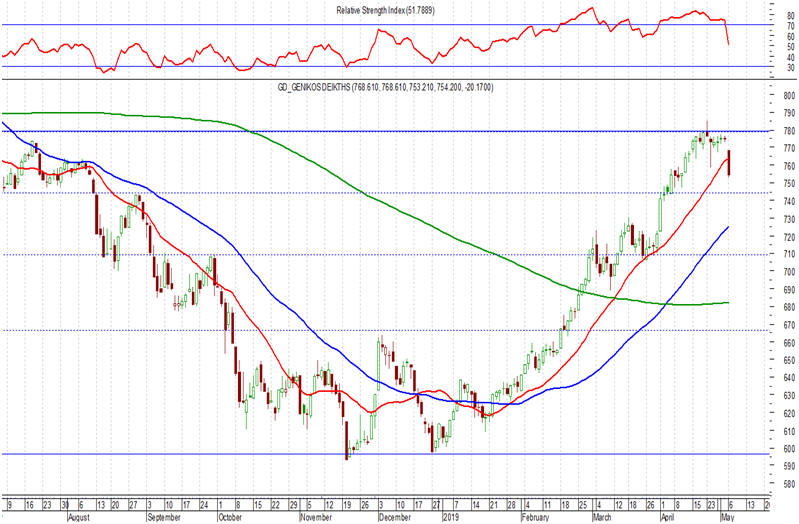Click the 710 price axis label

coord(790,254)
